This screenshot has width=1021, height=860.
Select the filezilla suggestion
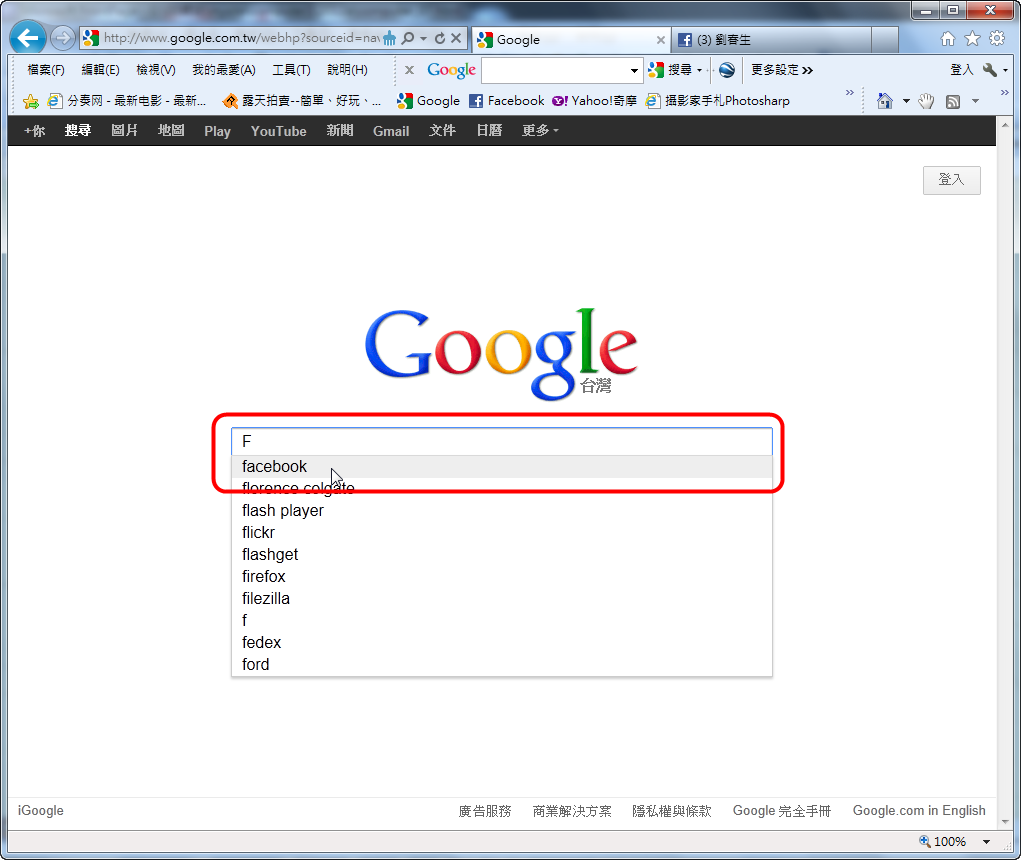tap(501, 598)
